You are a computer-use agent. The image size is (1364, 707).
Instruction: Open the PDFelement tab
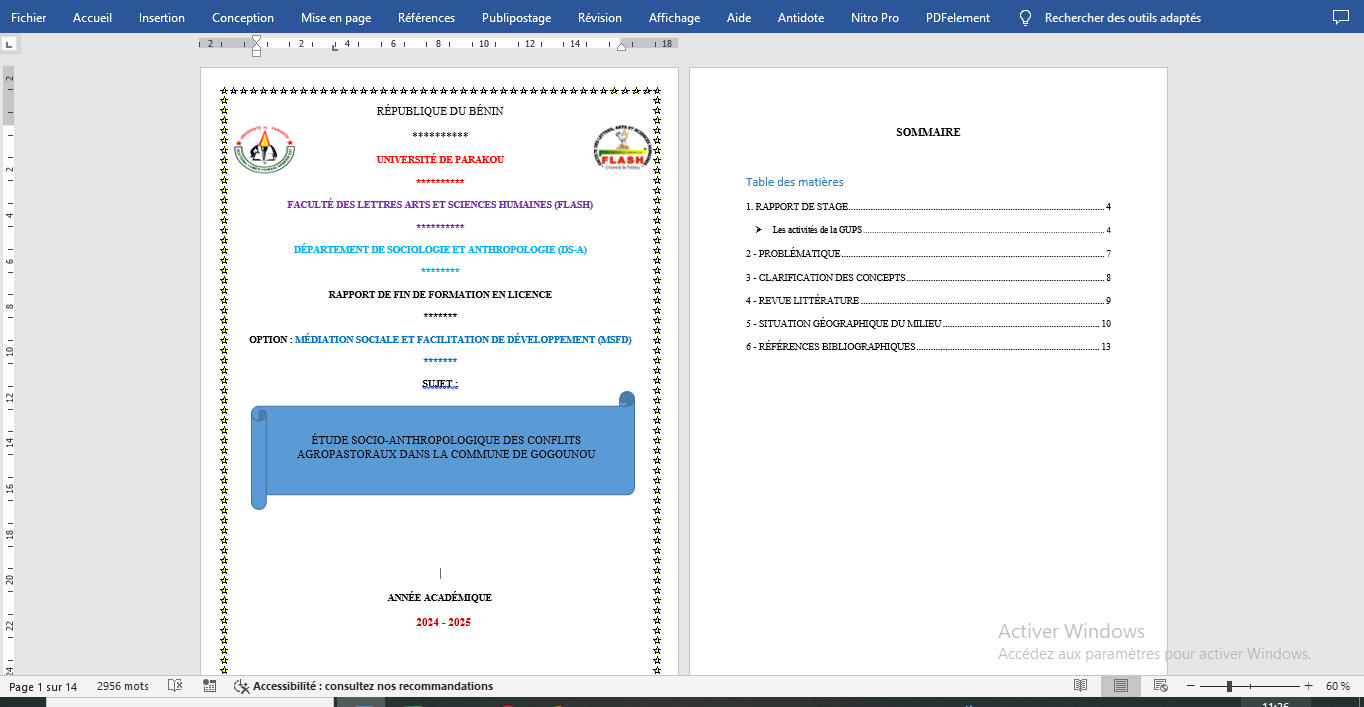pyautogui.click(x=958, y=18)
